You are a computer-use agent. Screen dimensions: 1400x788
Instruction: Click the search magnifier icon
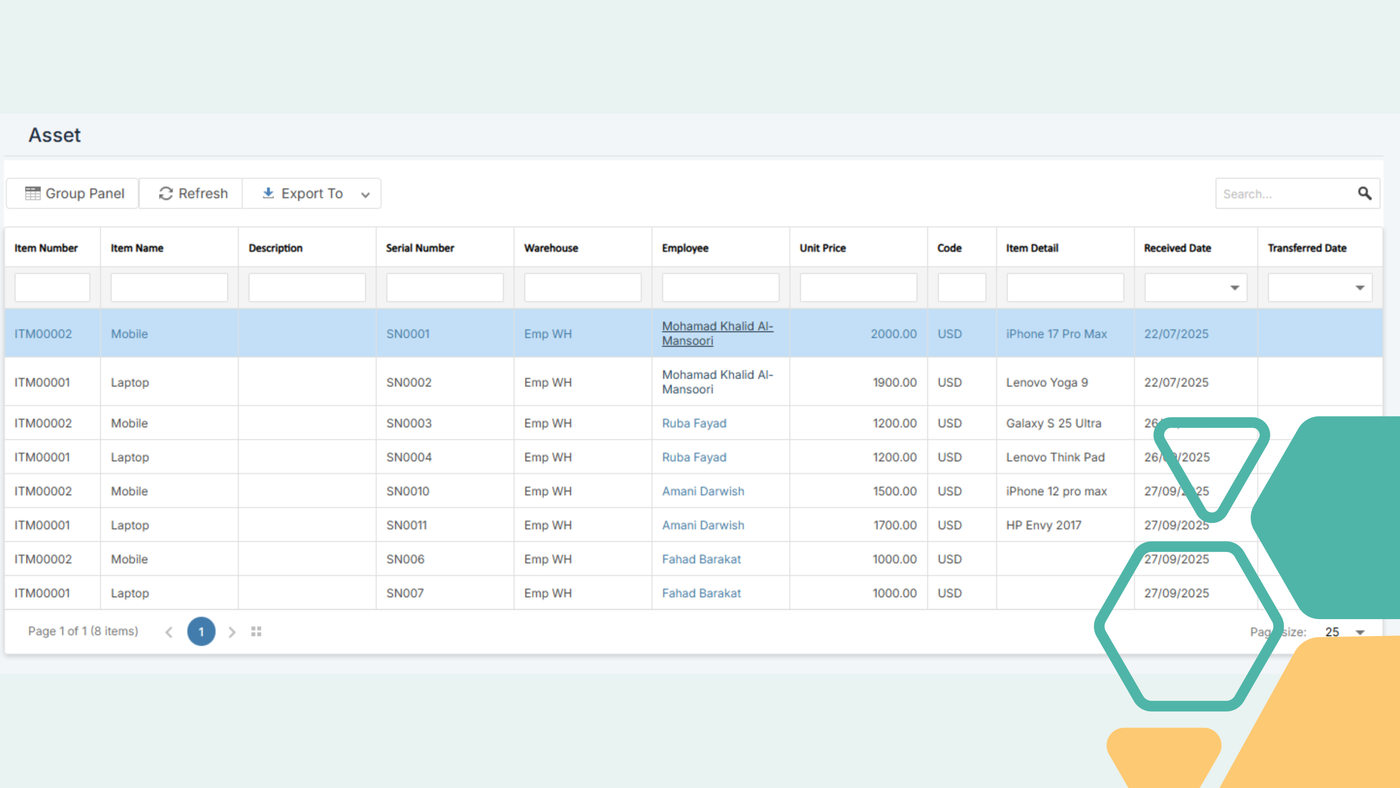(1365, 193)
